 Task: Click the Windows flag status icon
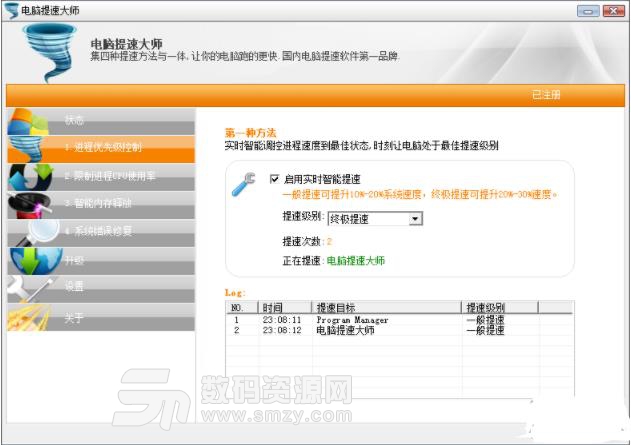28,122
